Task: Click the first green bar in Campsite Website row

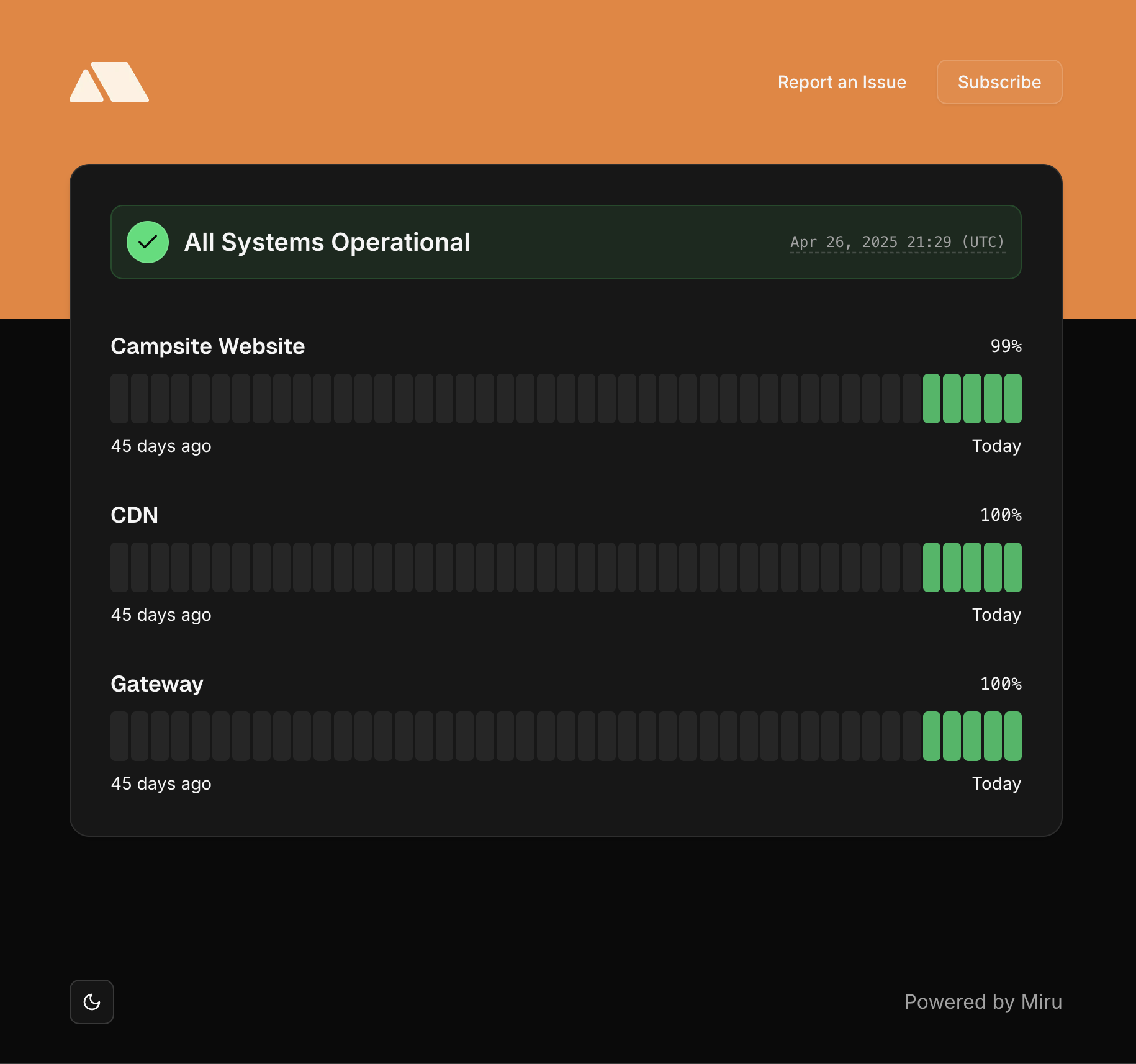Action: [x=932, y=399]
